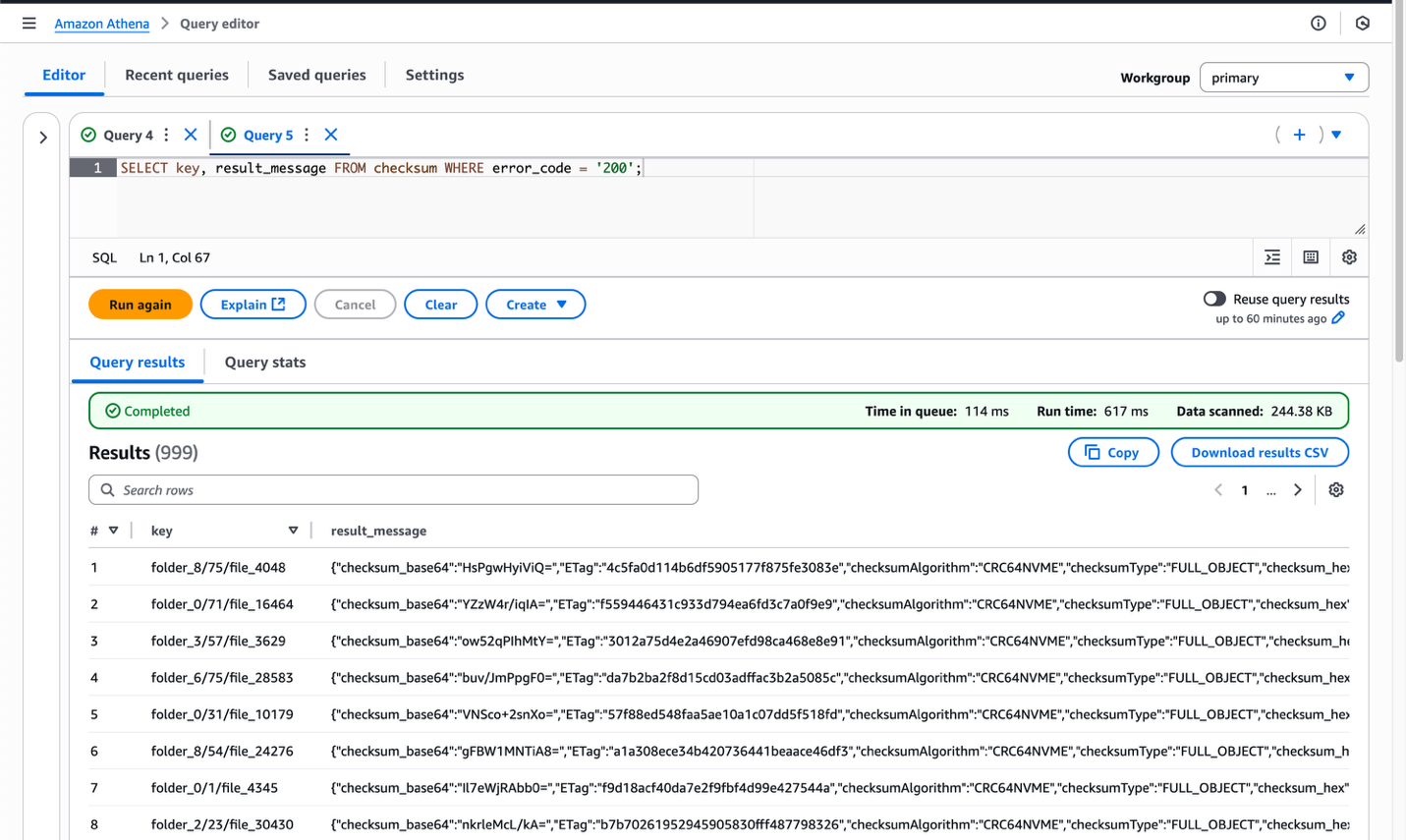Switch to the Recent queries tab
Screen dimensions: 1406x840
[x=176, y=75]
